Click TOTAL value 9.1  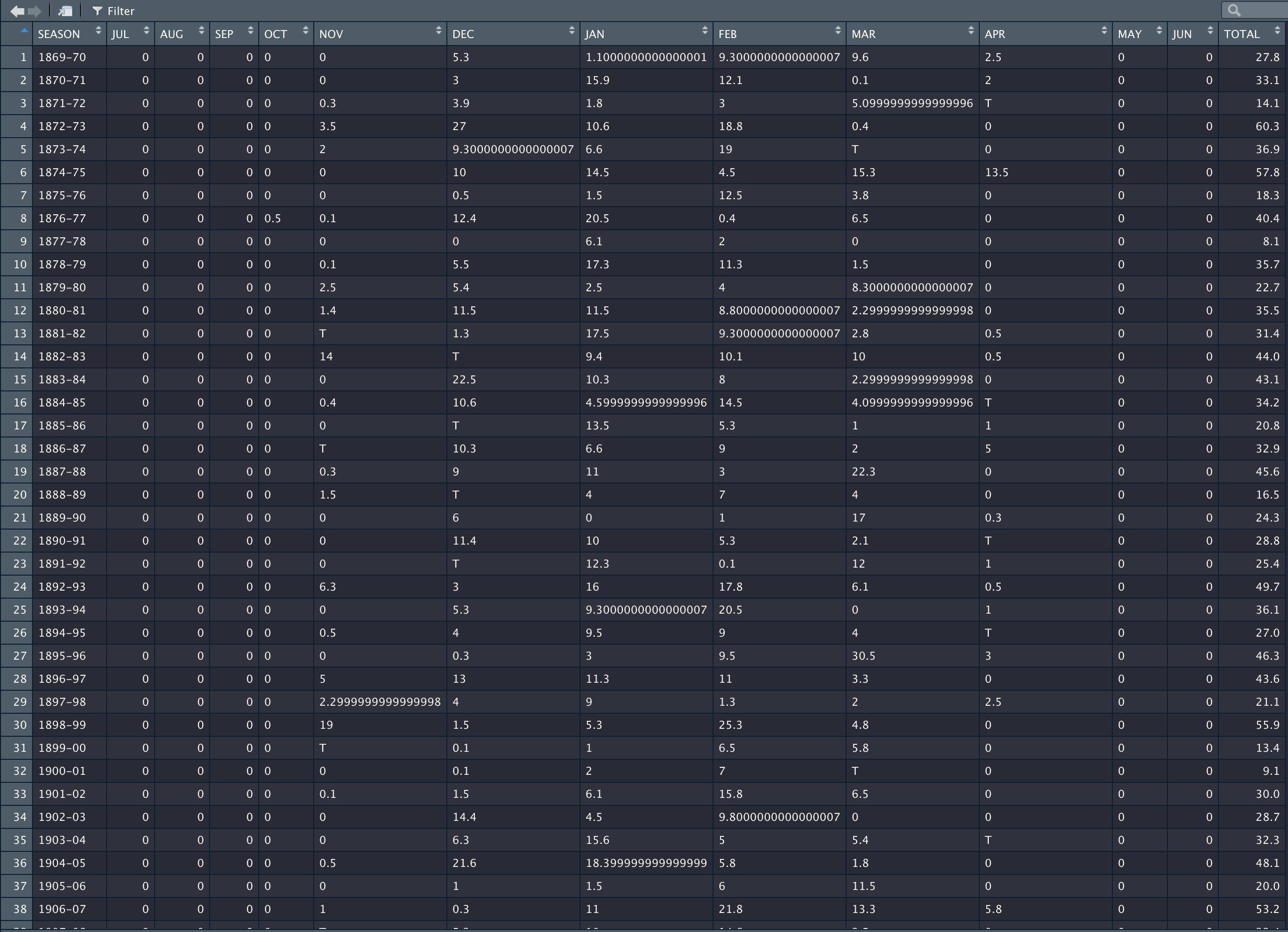coord(1271,771)
